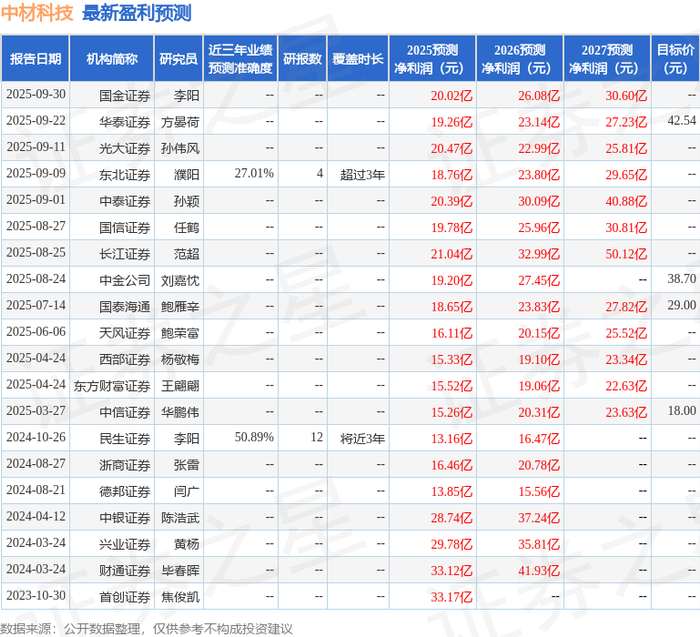Click the 中材科技 title text
The width and height of the screenshot is (700, 637).
37,13
